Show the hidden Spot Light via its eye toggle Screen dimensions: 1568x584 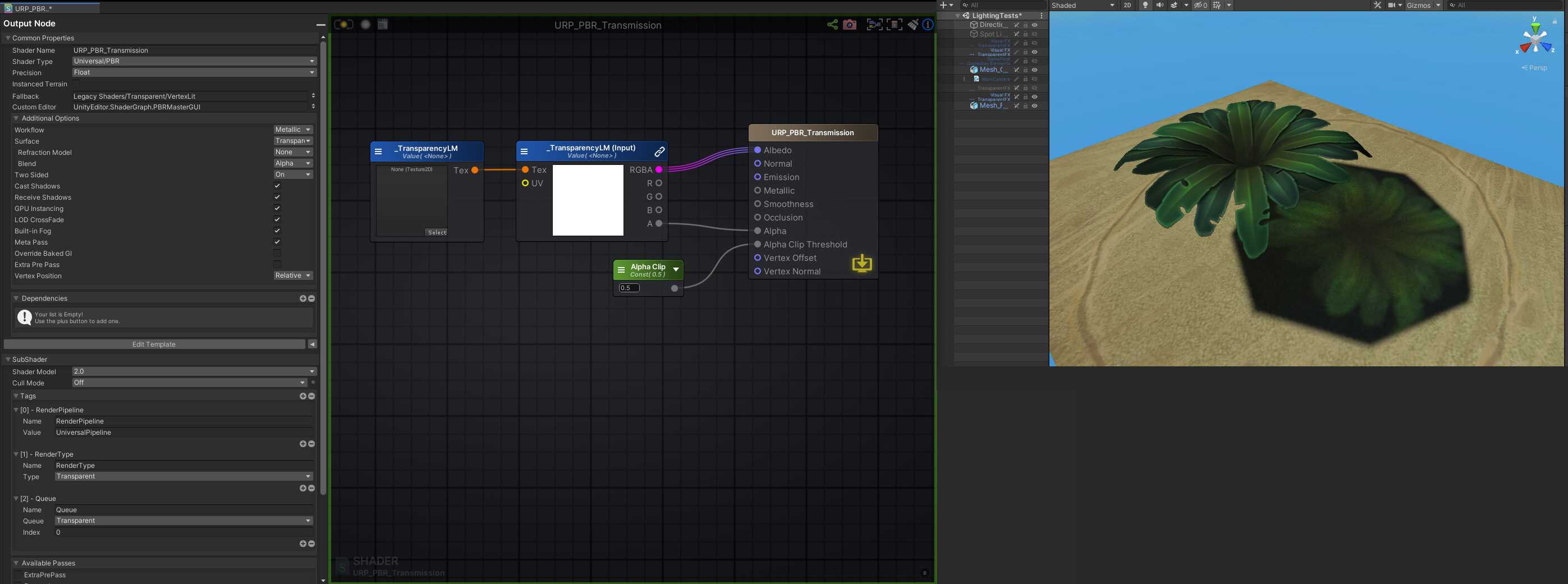pyautogui.click(x=1034, y=34)
